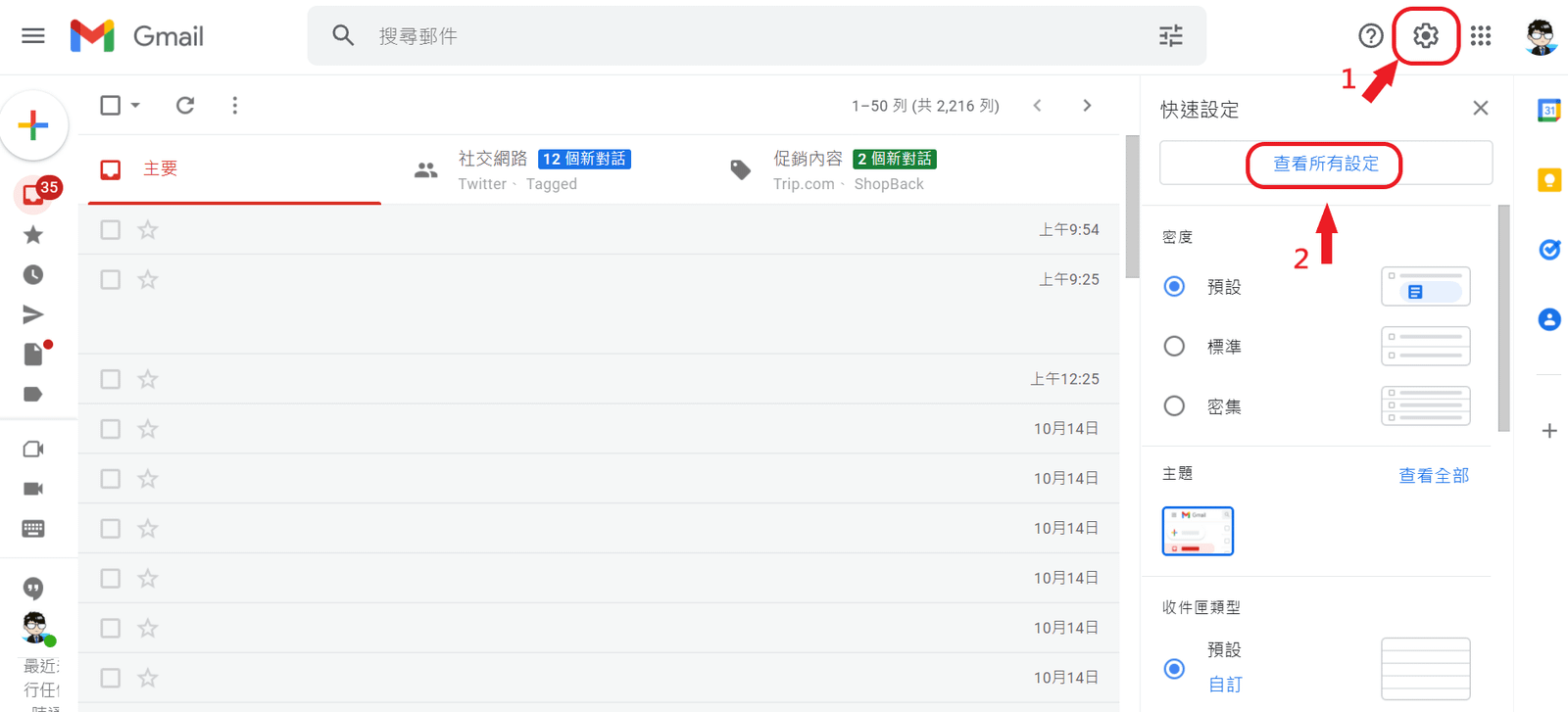This screenshot has width=1568, height=712.
Task: Select the 預設 density radio button
Action: [x=1174, y=286]
